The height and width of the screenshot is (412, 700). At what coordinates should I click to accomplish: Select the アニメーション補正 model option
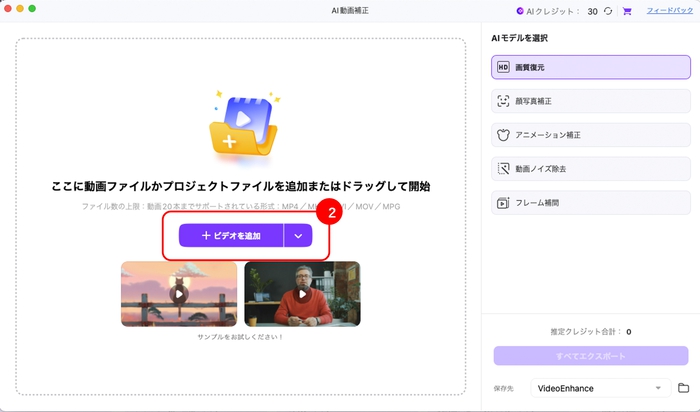pos(591,135)
